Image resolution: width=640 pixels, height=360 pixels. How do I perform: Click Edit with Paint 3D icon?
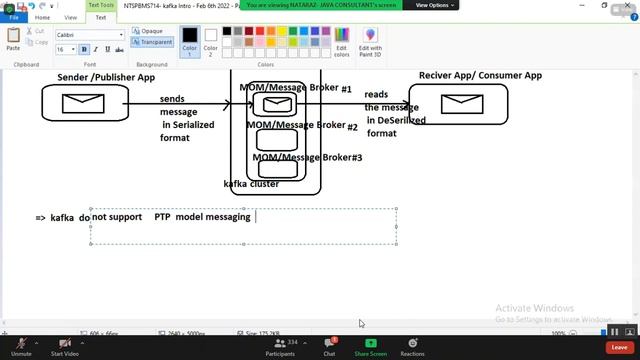pyautogui.click(x=370, y=42)
